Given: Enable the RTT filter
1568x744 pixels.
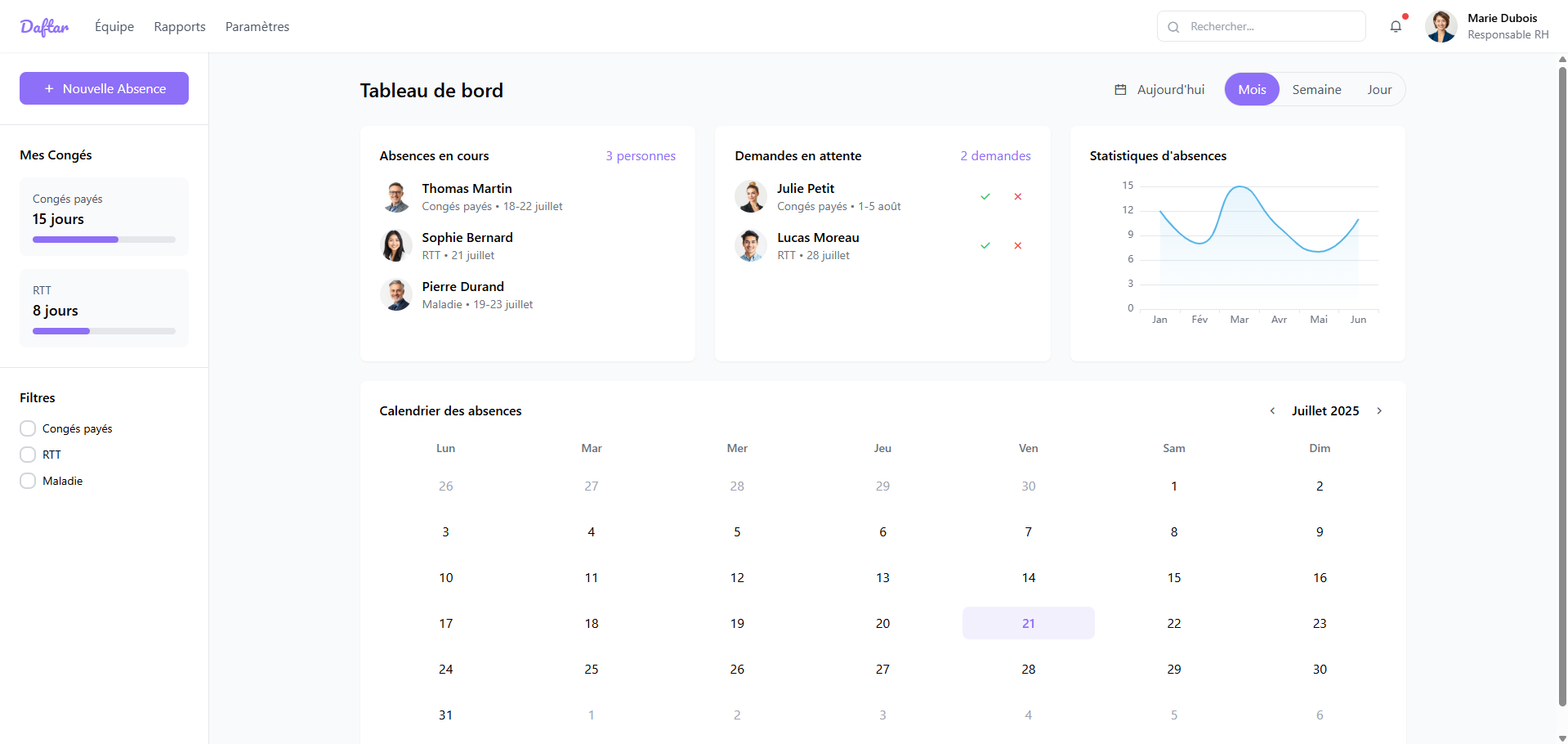Looking at the screenshot, I should click(x=28, y=454).
